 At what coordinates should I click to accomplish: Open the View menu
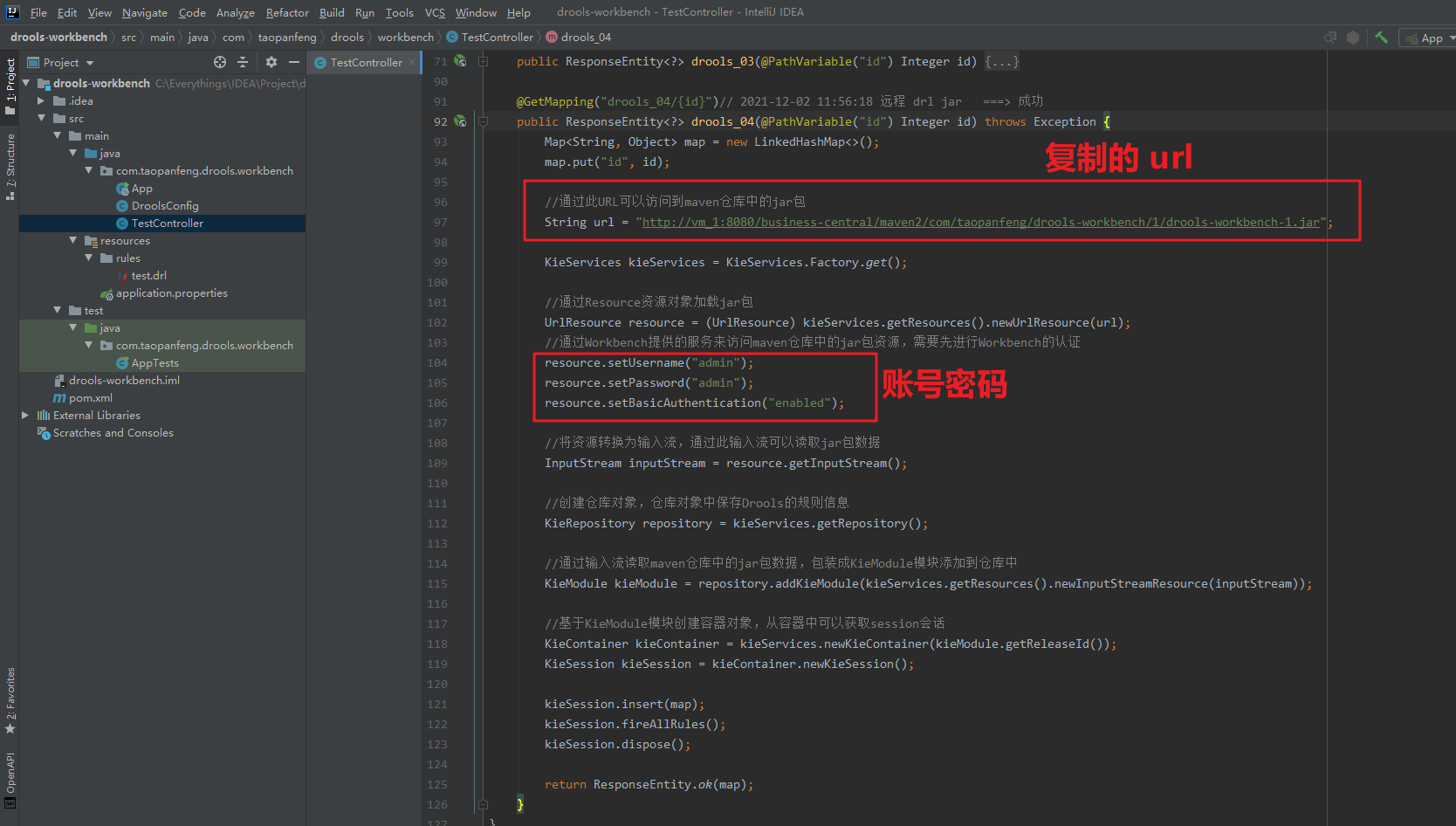100,12
